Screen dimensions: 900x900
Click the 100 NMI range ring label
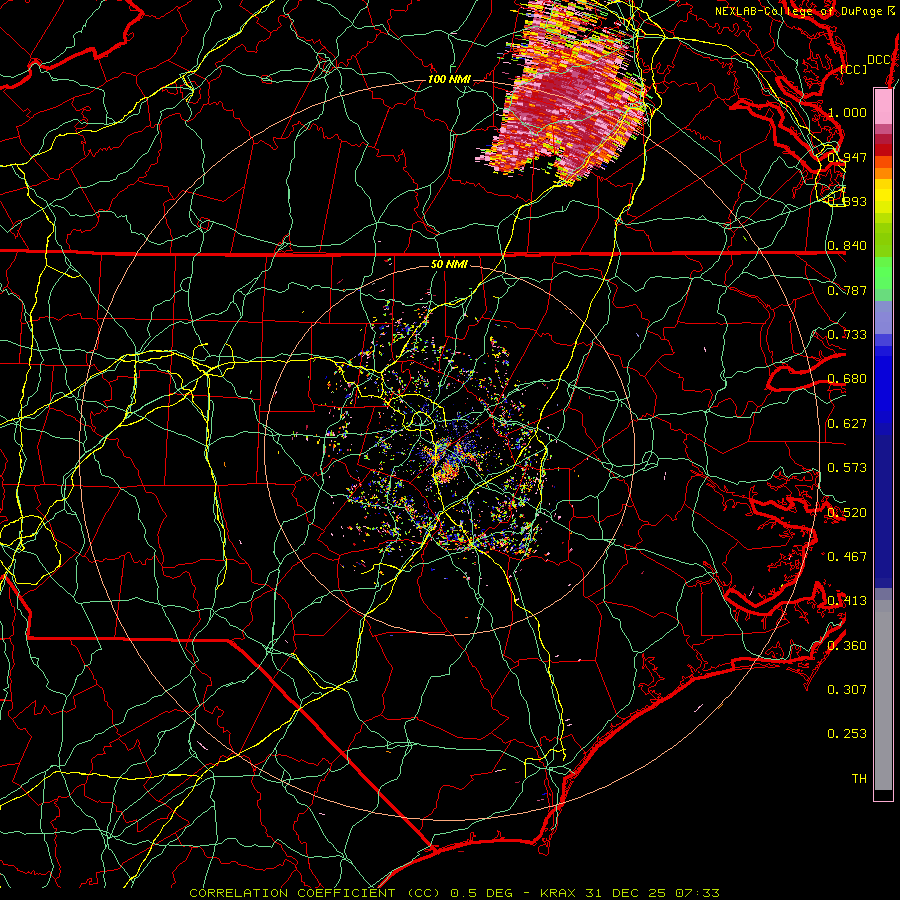(449, 79)
